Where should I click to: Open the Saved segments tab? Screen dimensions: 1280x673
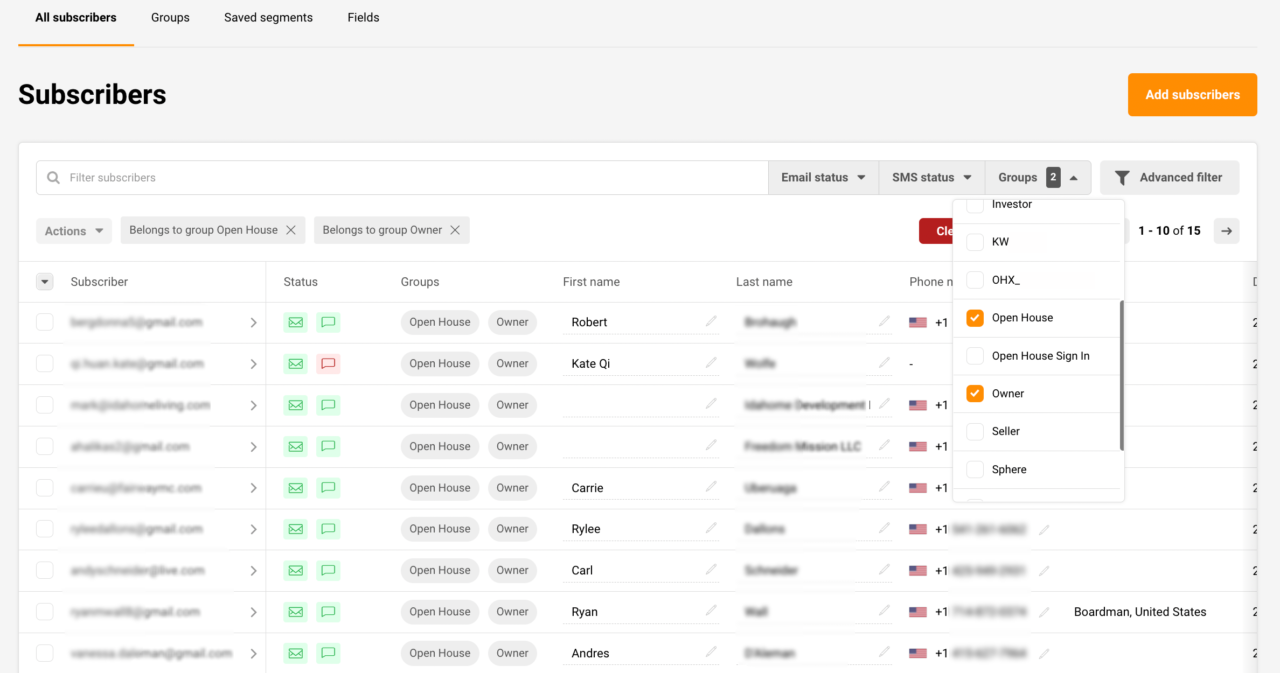tap(268, 17)
